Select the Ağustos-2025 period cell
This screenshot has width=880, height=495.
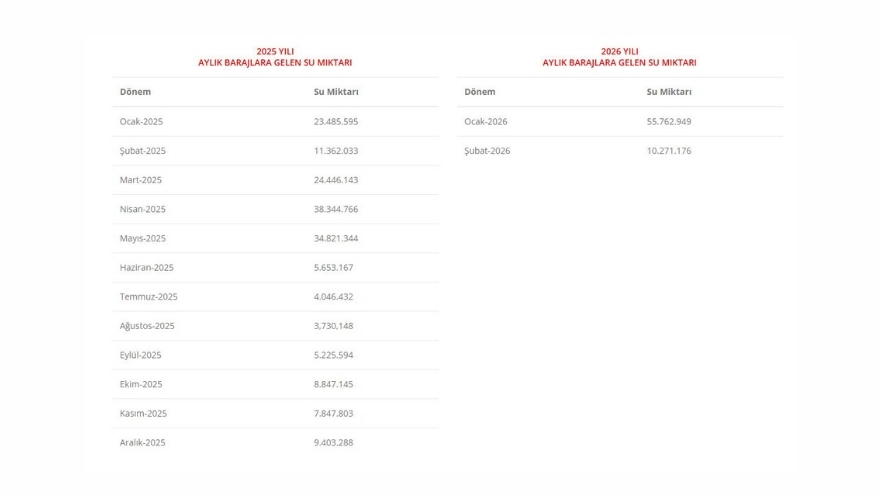[x=147, y=326]
